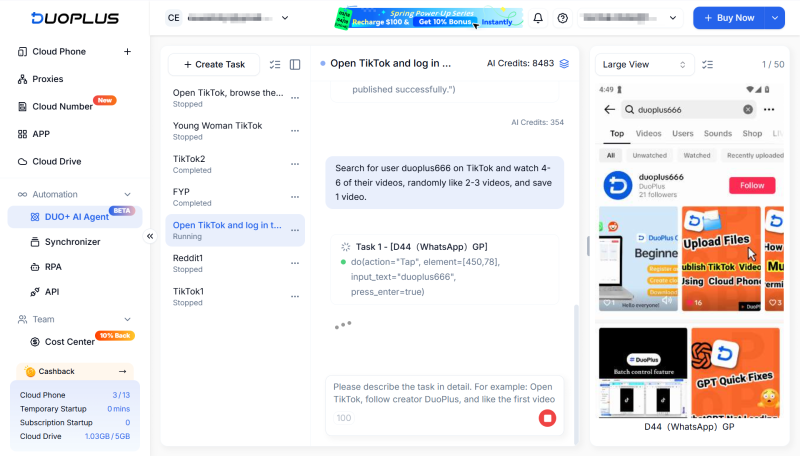This screenshot has width=800, height=456.
Task: Open the Cashback arrow link
Action: click(122, 371)
